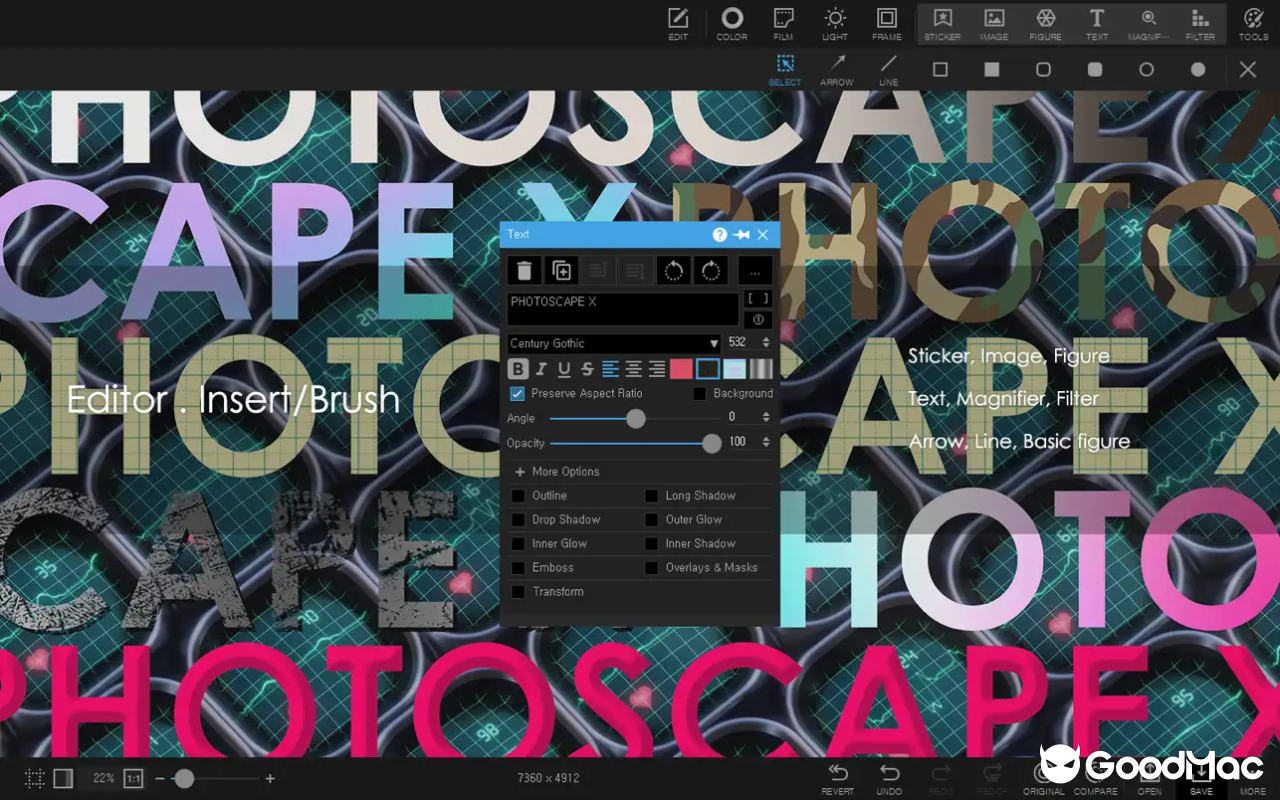Screen dimensions: 1280x800
Task: Uncheck Preserve Aspect Ratio
Action: pyautogui.click(x=517, y=394)
